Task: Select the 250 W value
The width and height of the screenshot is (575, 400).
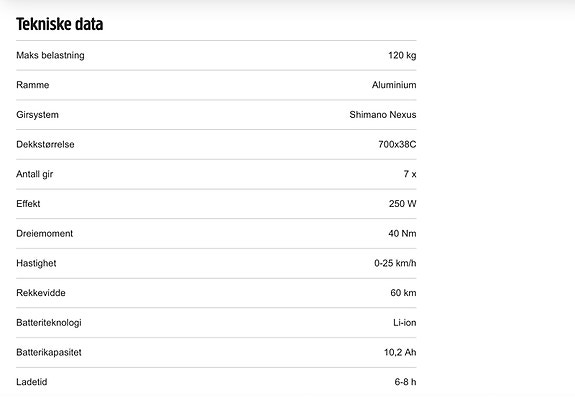Action: (x=403, y=204)
